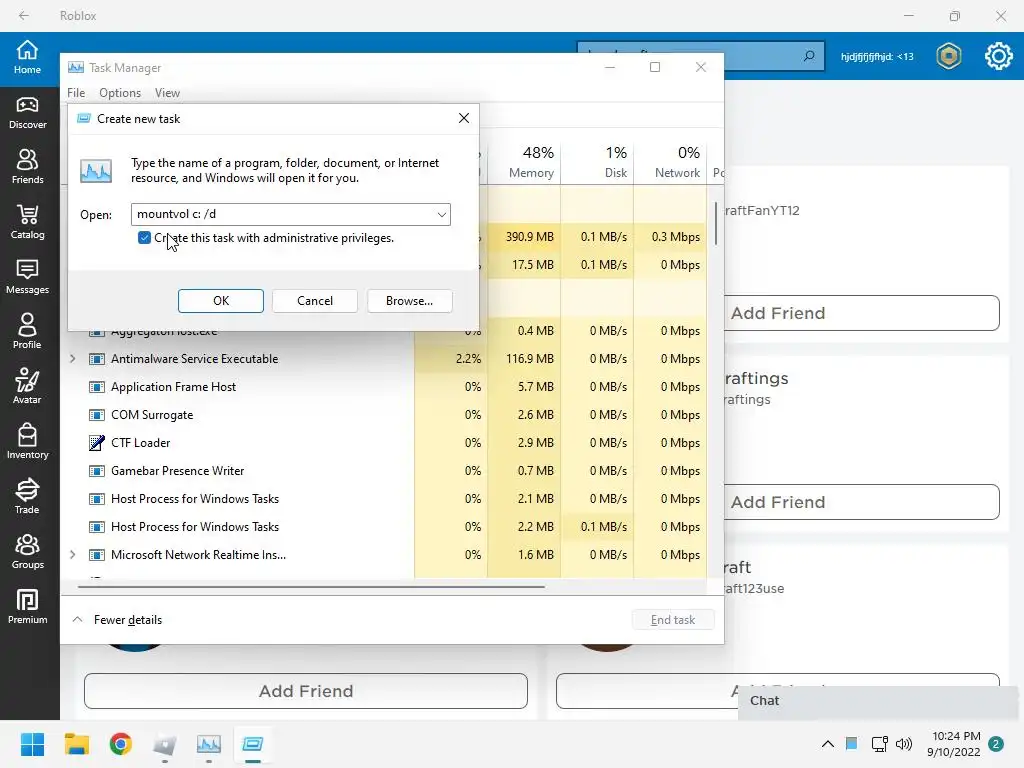Open Roblox settings gear icon
This screenshot has width=1024, height=768.
click(999, 56)
